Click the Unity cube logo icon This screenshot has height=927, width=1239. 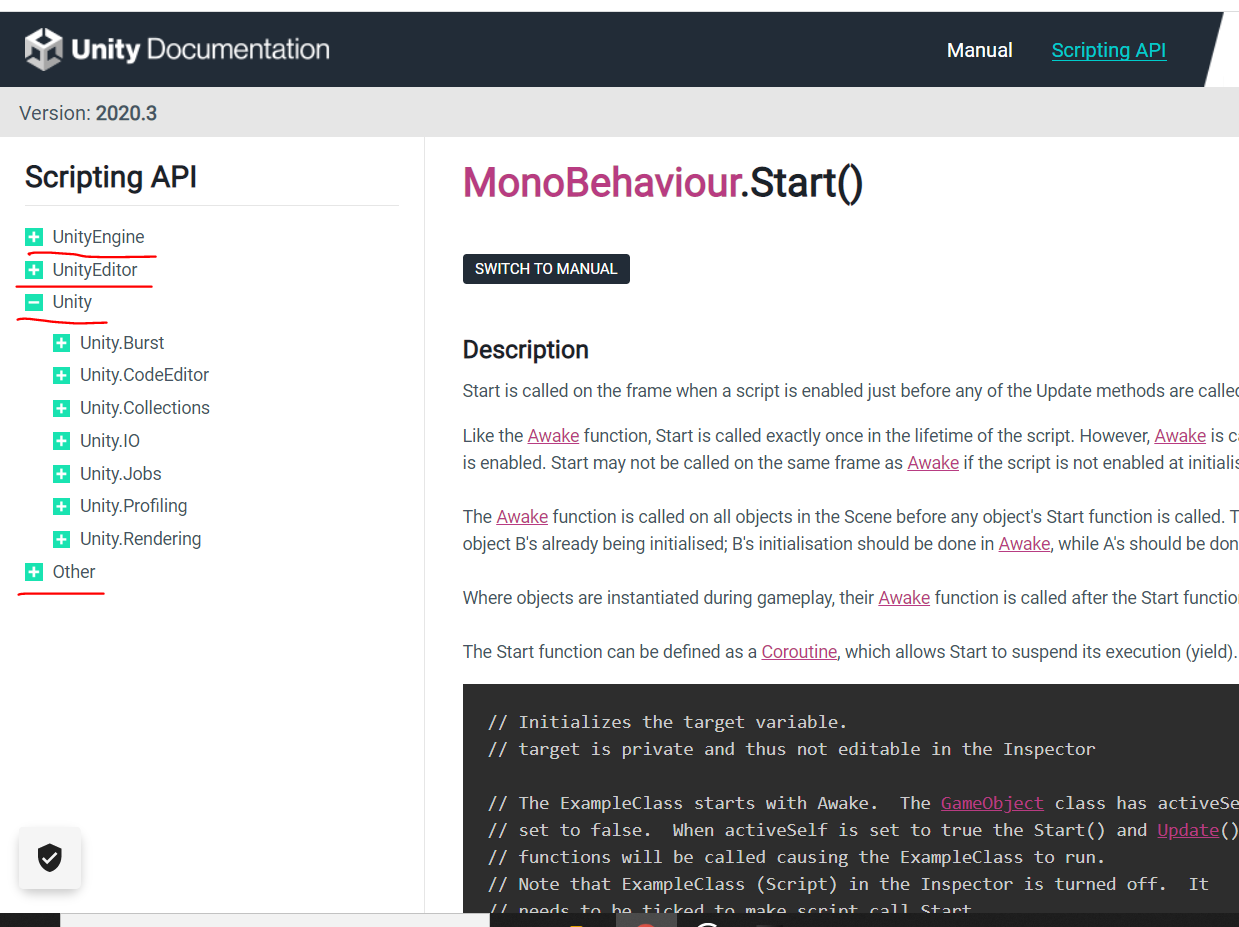44,50
